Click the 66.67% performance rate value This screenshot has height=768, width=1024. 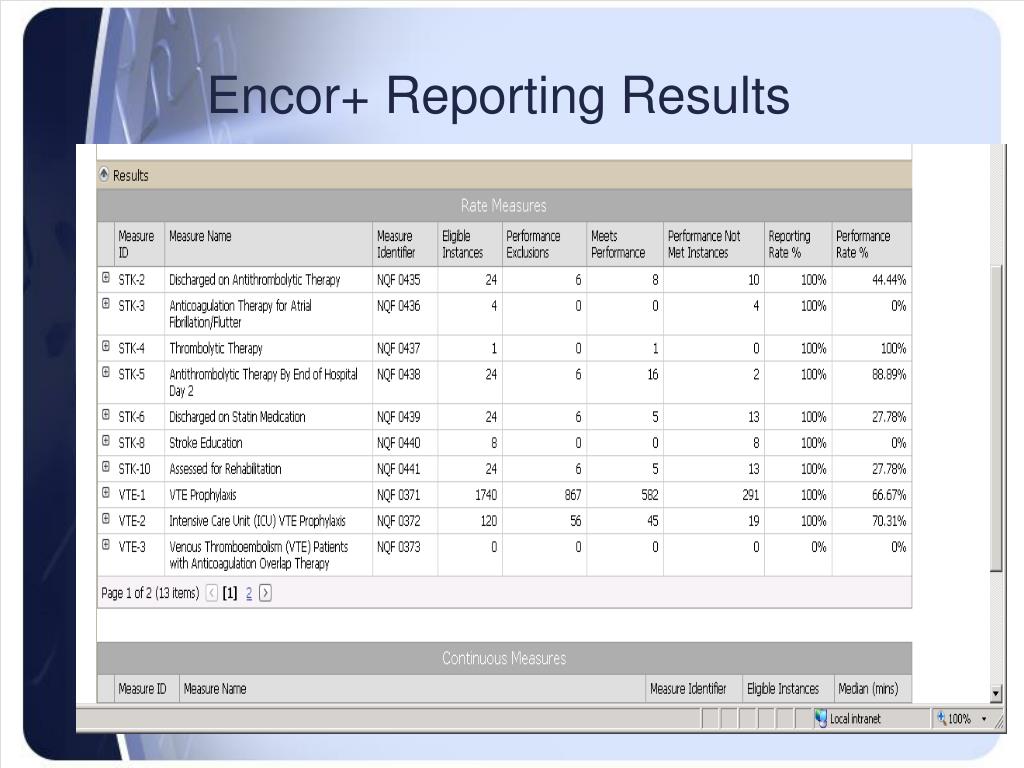tap(889, 496)
